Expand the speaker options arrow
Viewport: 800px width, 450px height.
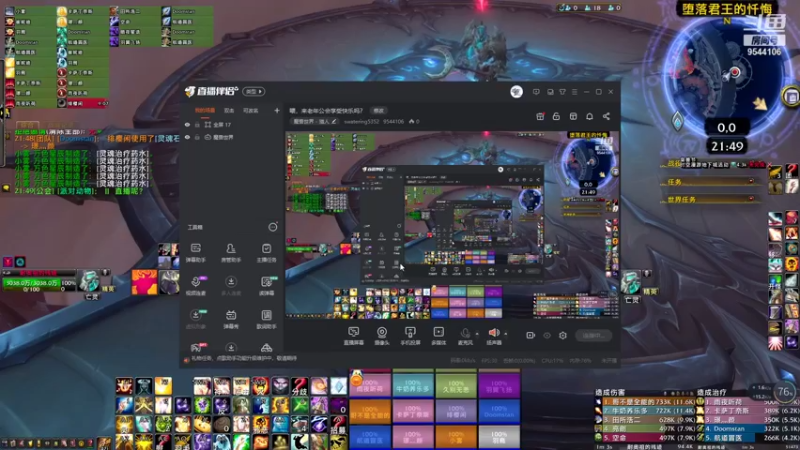click(x=506, y=334)
